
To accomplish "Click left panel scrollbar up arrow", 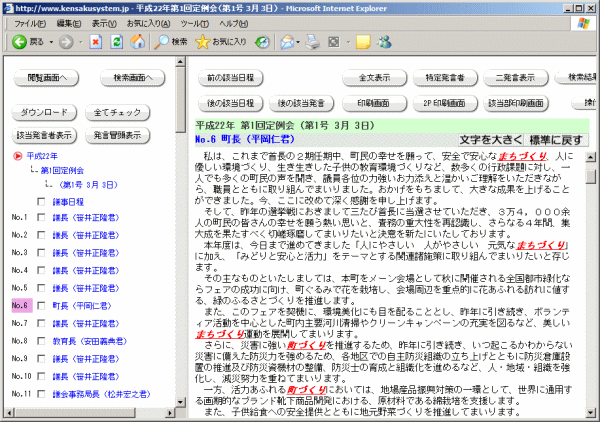I will coord(181,62).
